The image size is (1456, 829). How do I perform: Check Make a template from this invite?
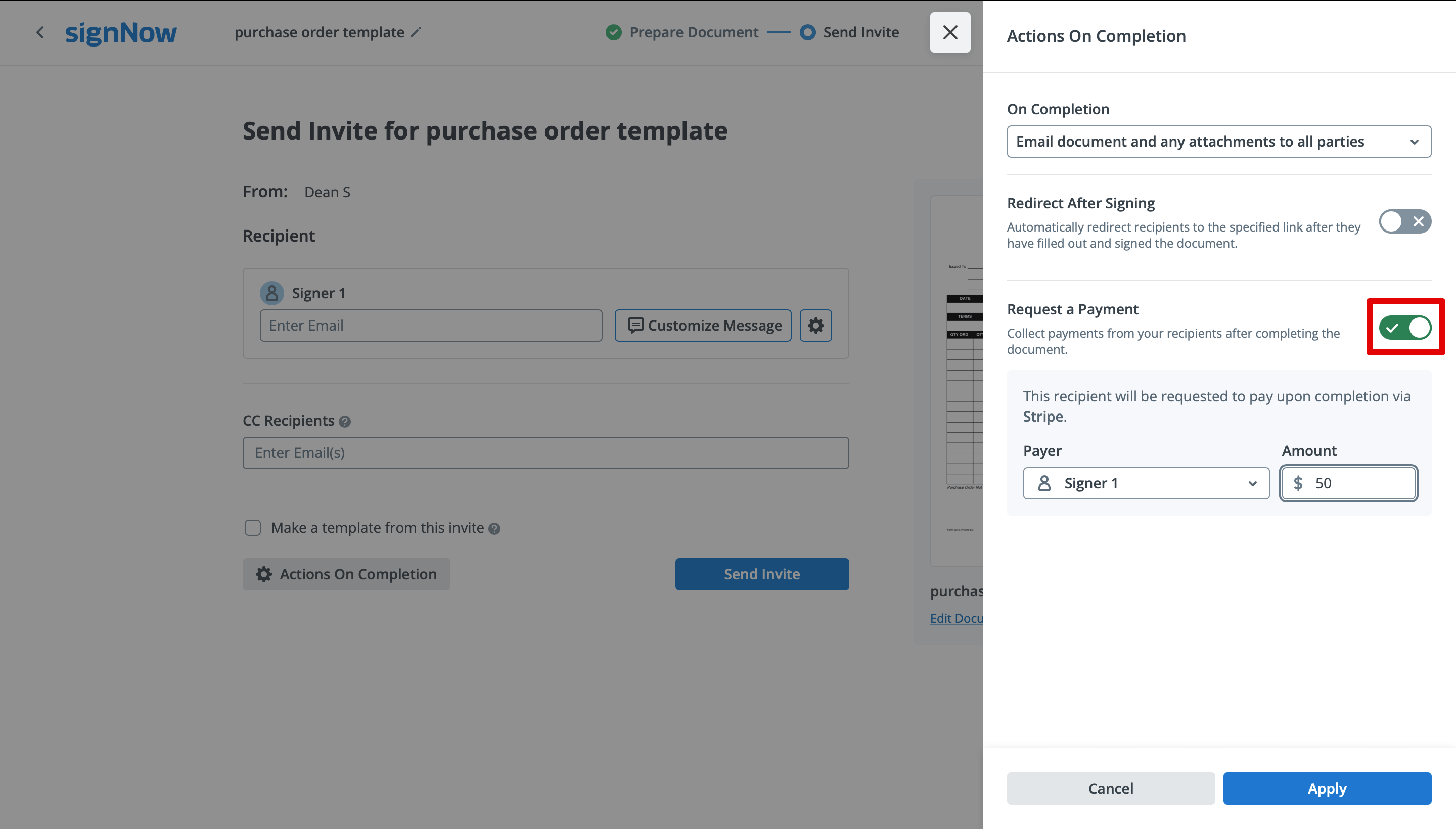253,528
